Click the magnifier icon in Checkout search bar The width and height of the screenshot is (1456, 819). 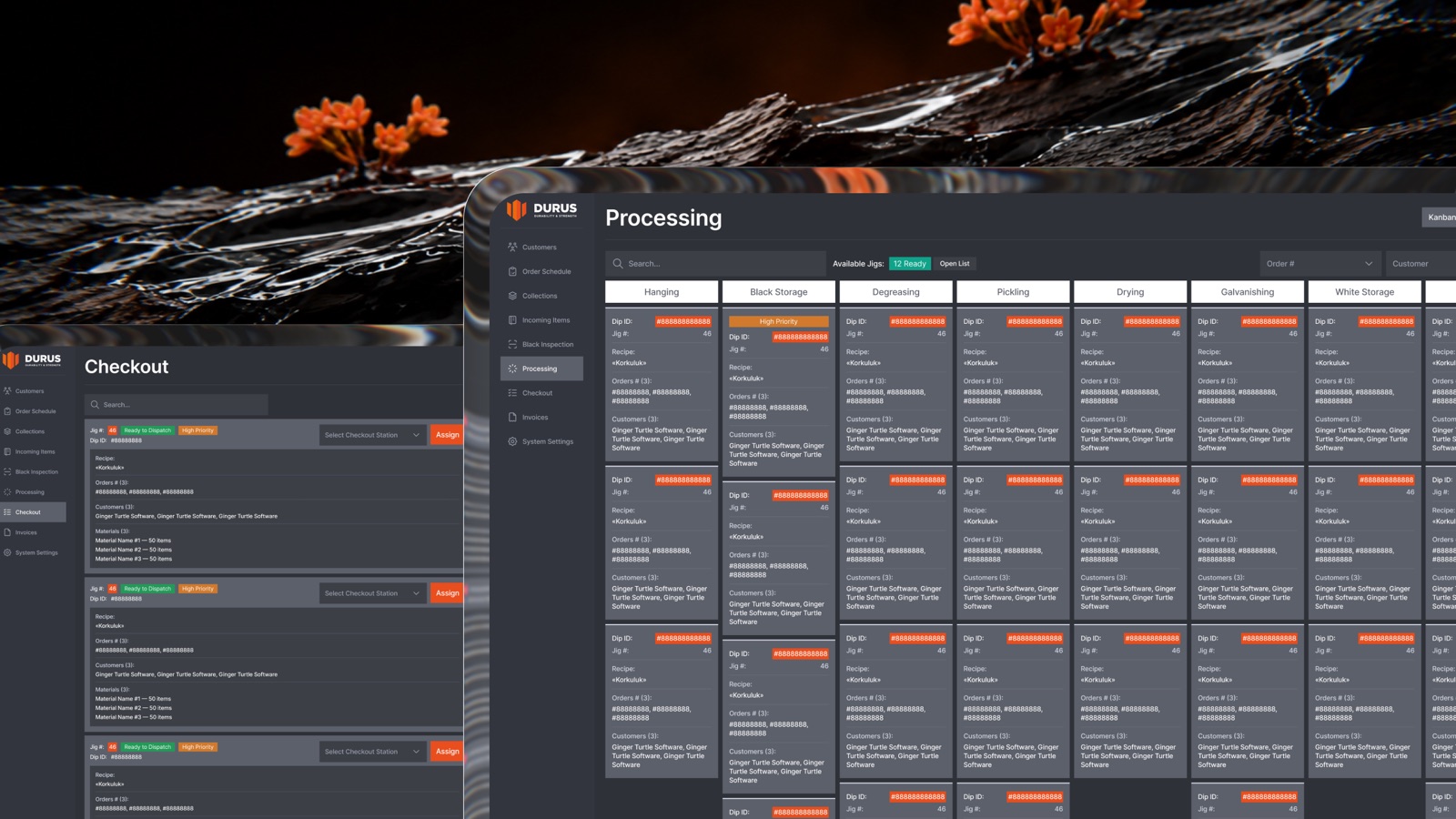click(95, 405)
